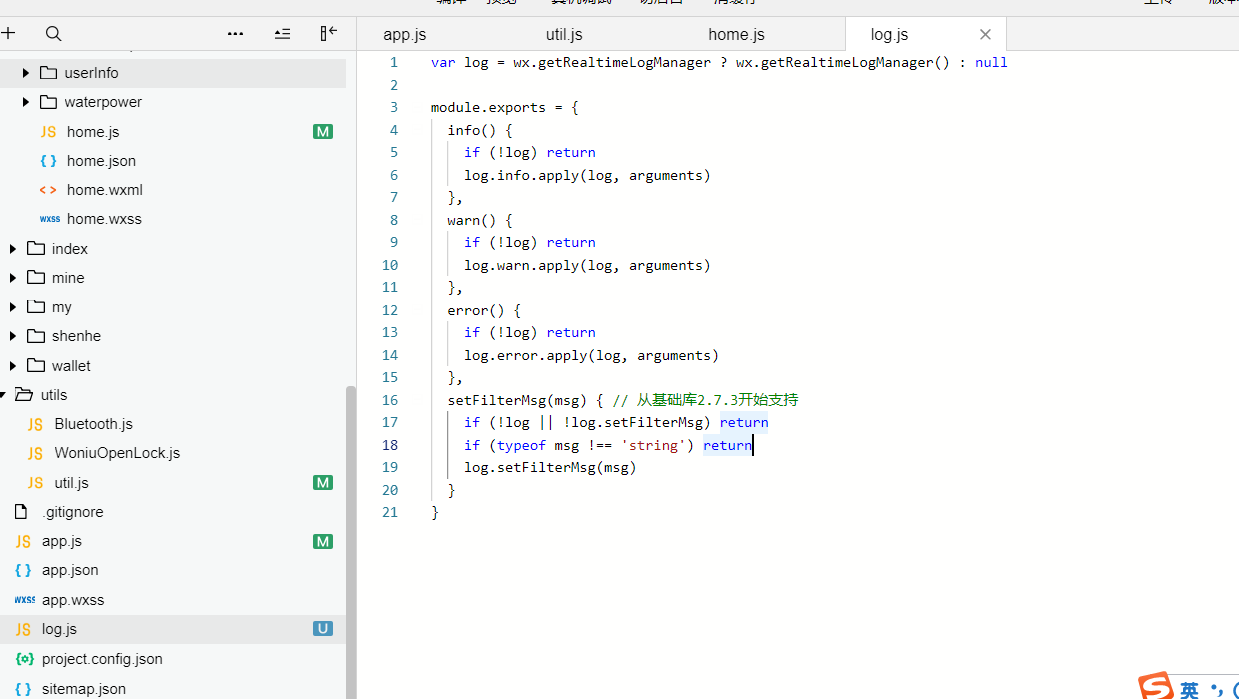This screenshot has height=699, width=1239.
Task: Click the file icon beside .gitignore
Action: point(21,512)
